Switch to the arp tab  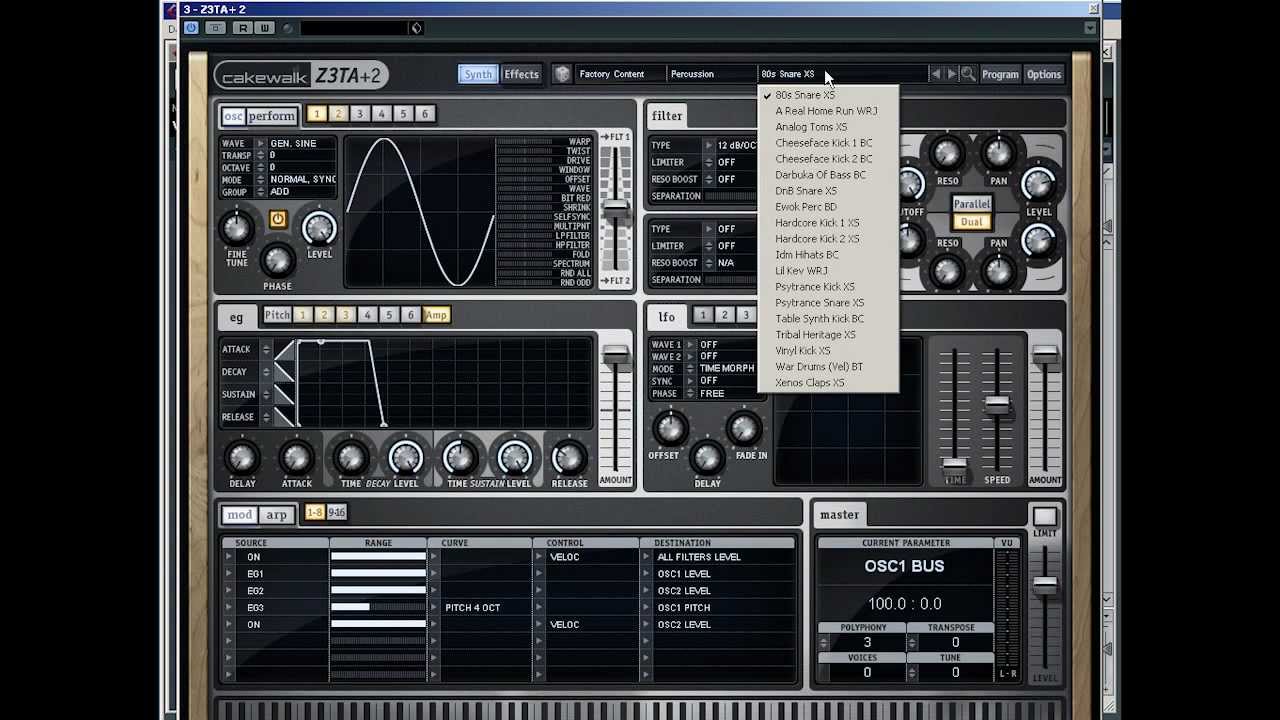[276, 515]
